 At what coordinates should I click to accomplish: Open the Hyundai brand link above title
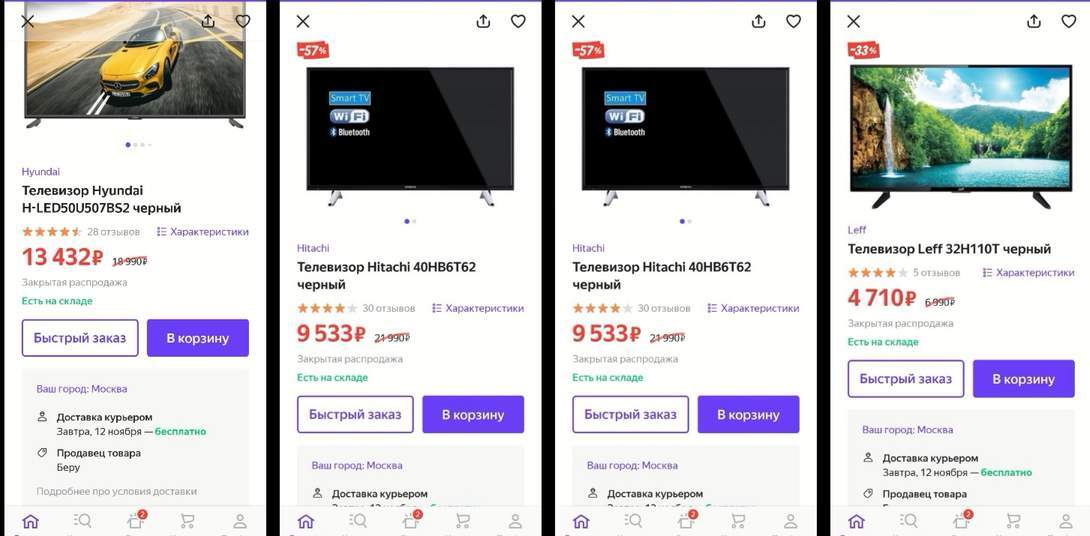pos(41,172)
